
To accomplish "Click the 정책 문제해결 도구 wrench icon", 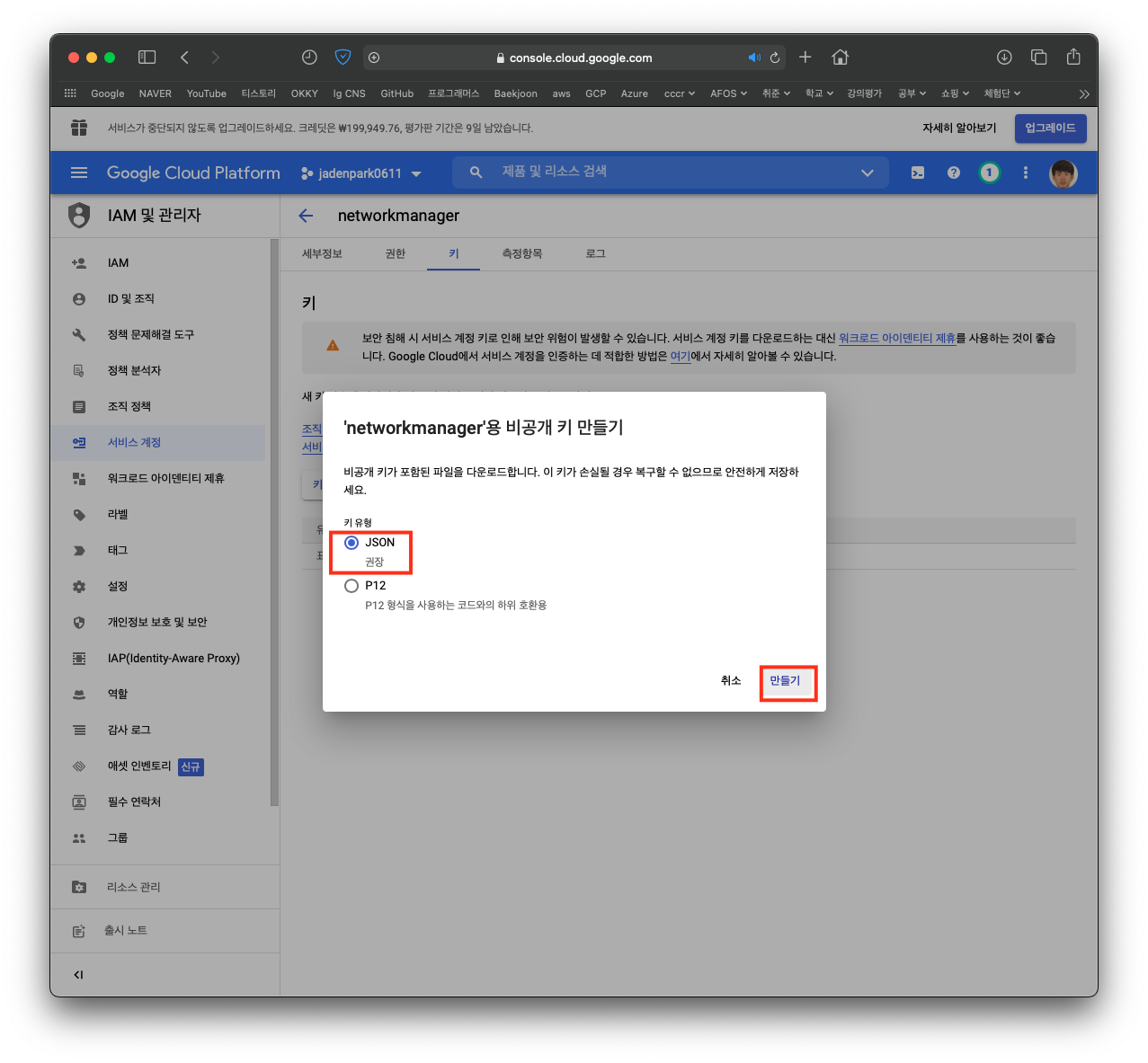I will coord(79,335).
